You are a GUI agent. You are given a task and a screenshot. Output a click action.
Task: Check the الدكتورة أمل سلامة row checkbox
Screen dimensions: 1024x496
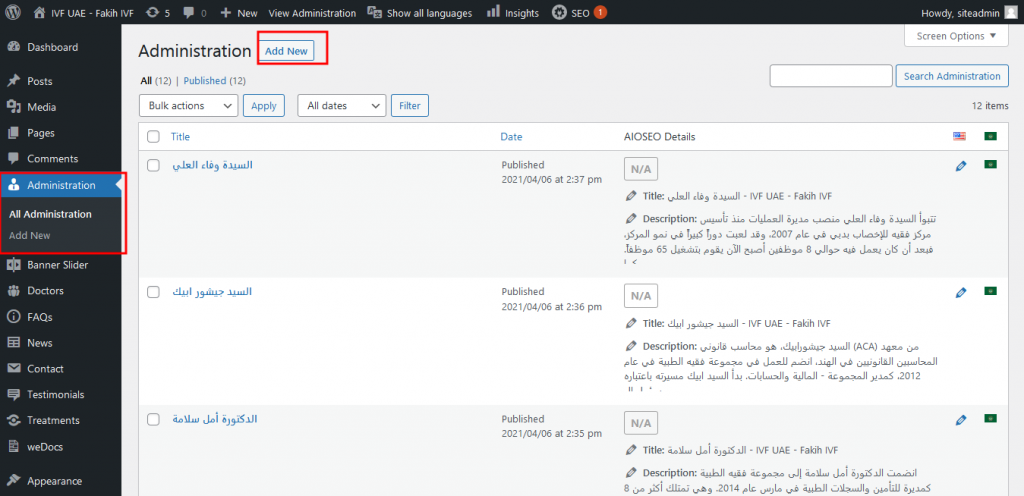(153, 419)
